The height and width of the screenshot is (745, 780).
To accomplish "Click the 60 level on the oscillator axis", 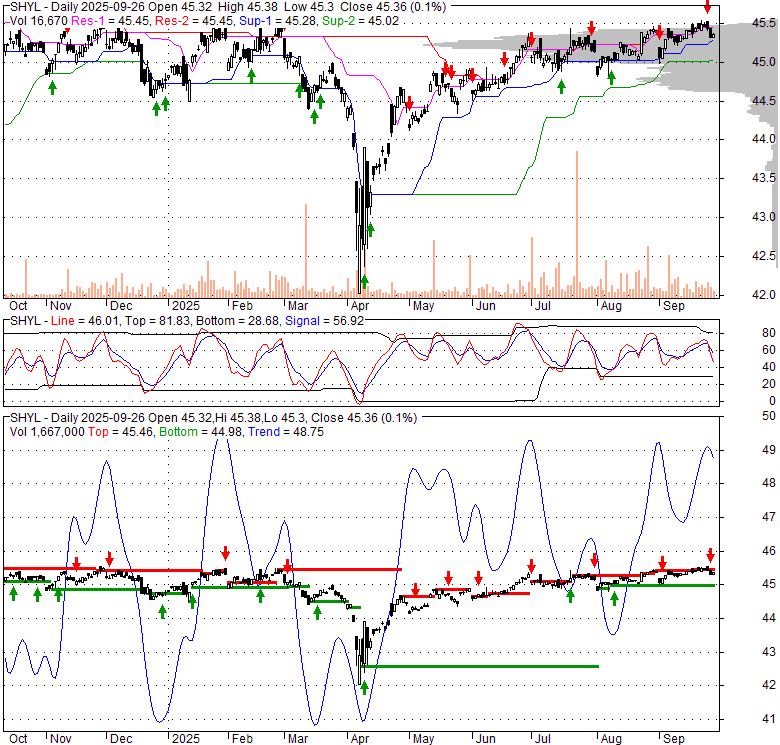I will 769,350.
